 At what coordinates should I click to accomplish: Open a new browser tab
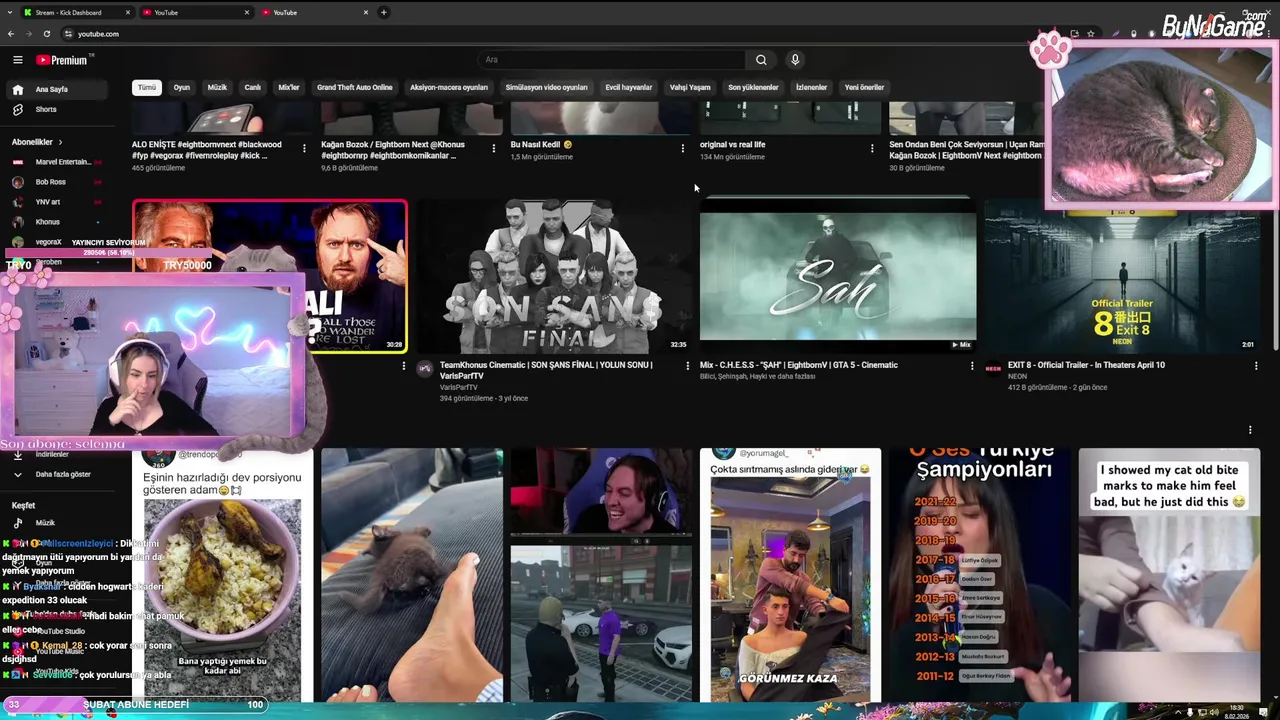click(383, 13)
